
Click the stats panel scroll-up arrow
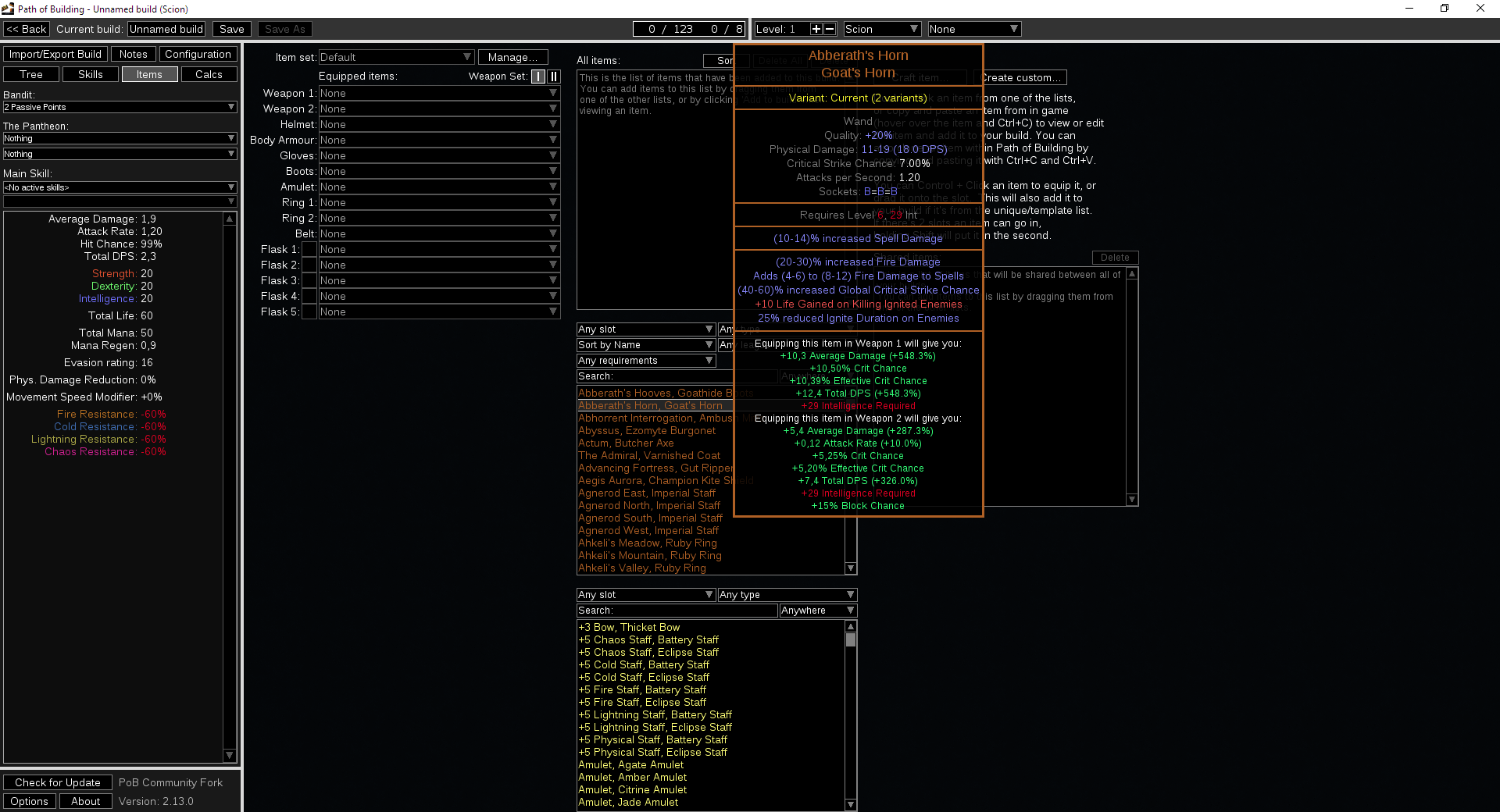230,219
